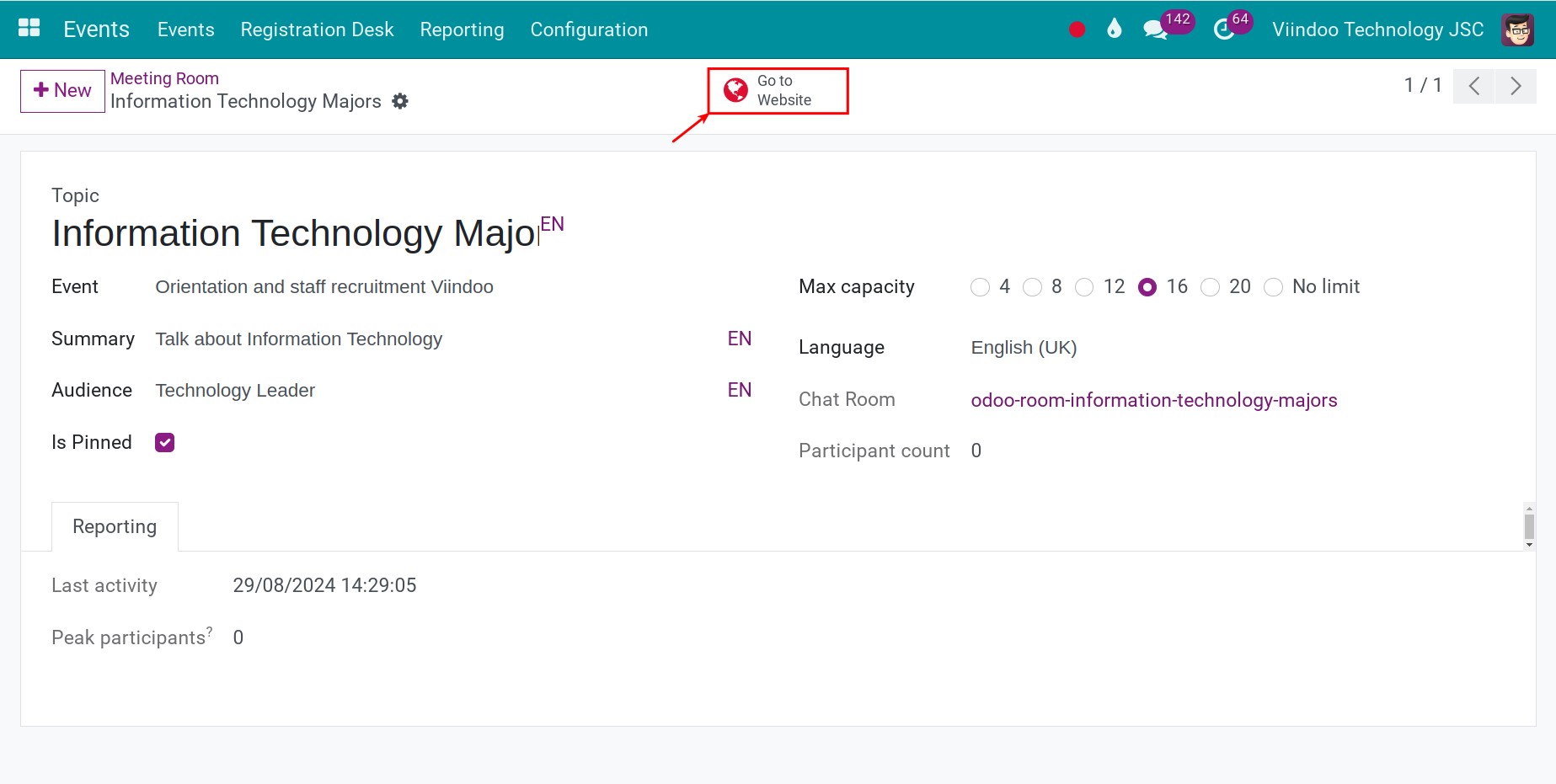Click the Topic title input field
This screenshot has width=1556, height=784.
295,233
